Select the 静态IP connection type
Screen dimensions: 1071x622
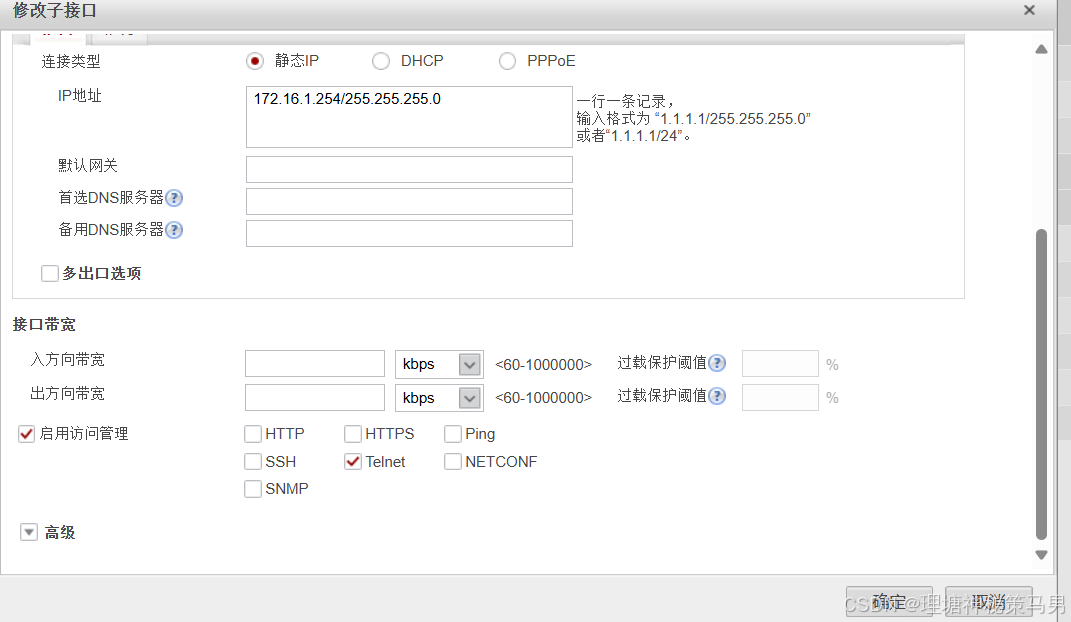pos(255,61)
